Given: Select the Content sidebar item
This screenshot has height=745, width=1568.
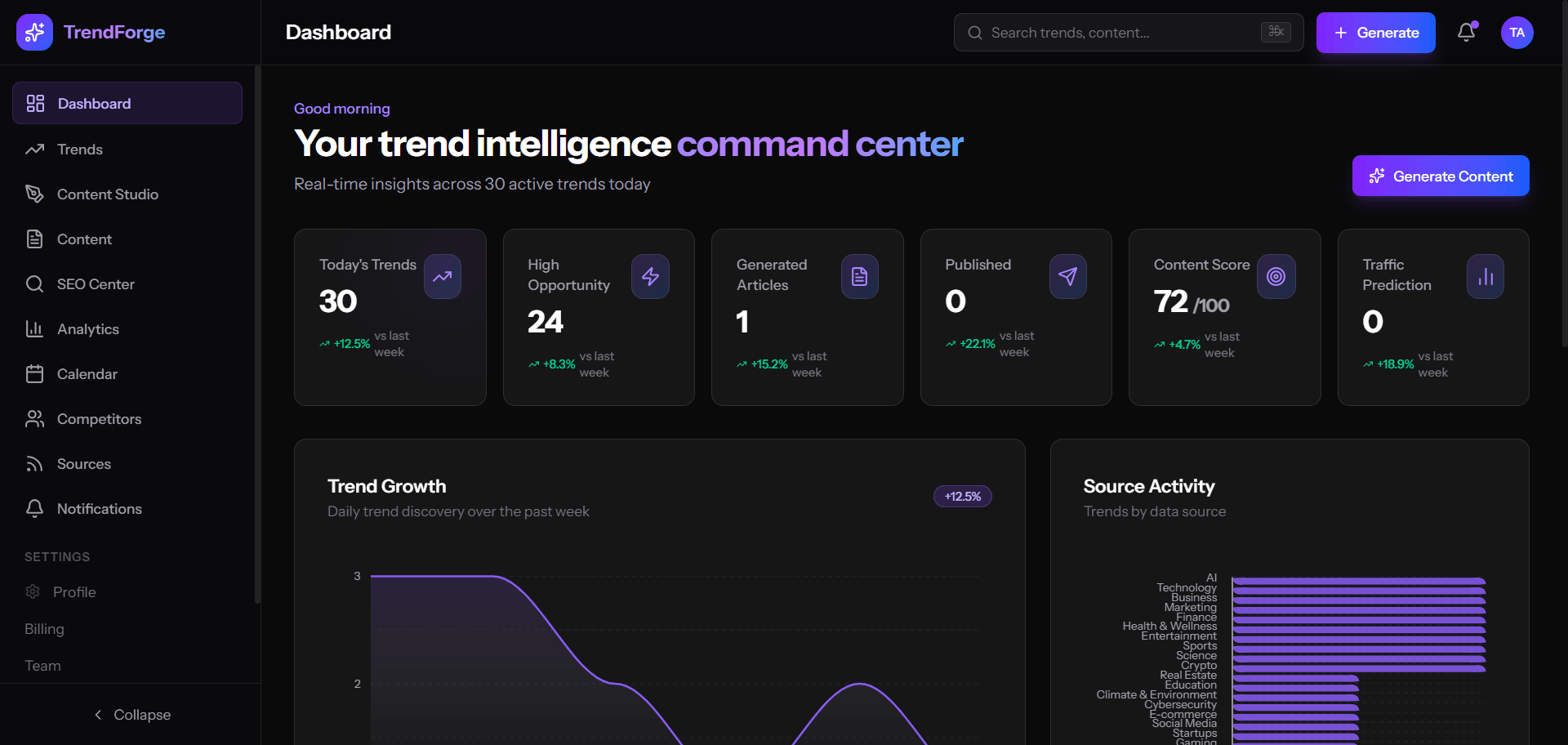Looking at the screenshot, I should pyautogui.click(x=127, y=239).
